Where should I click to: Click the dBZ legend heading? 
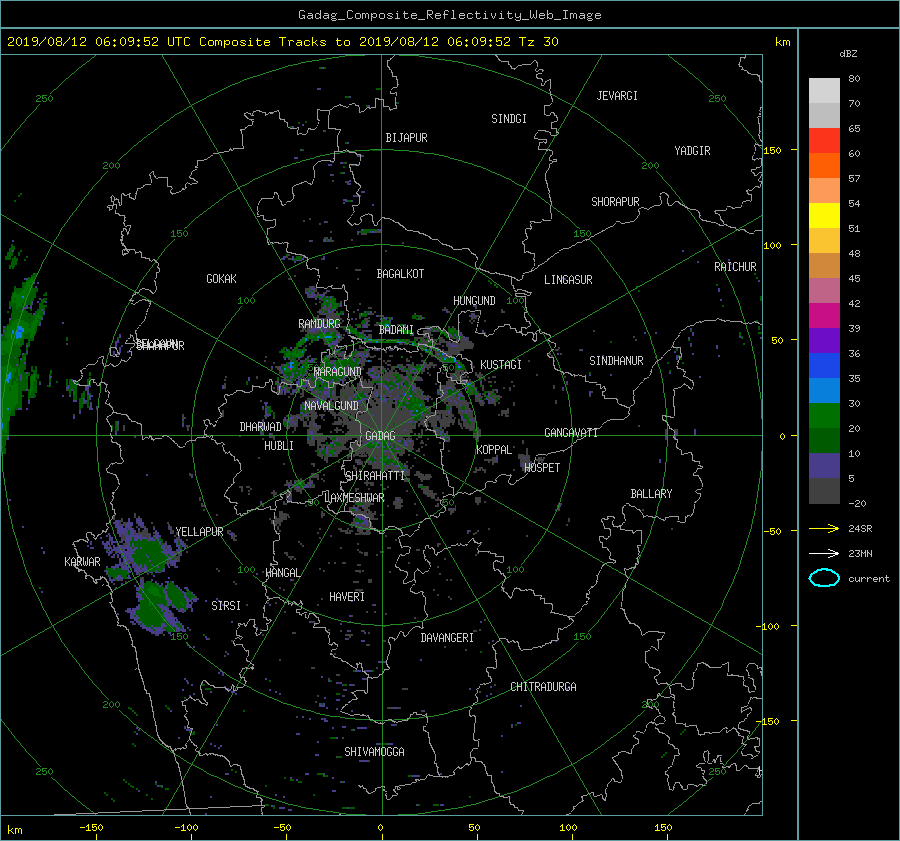pyautogui.click(x=848, y=54)
